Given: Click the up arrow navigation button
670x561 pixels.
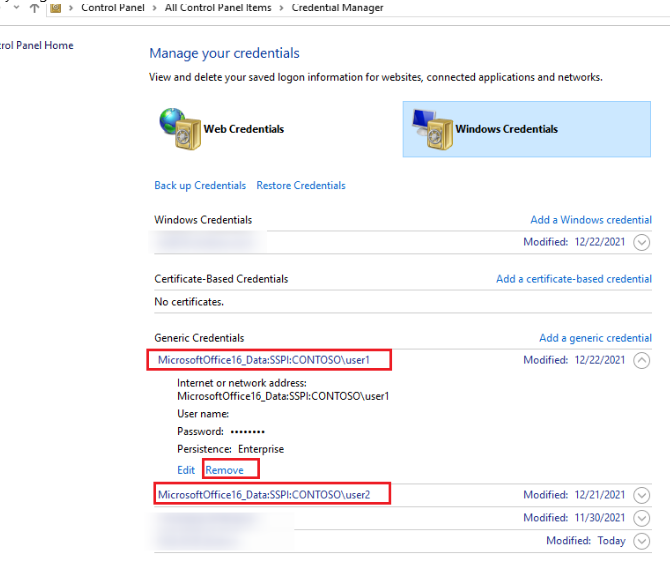Looking at the screenshot, I should [34, 8].
